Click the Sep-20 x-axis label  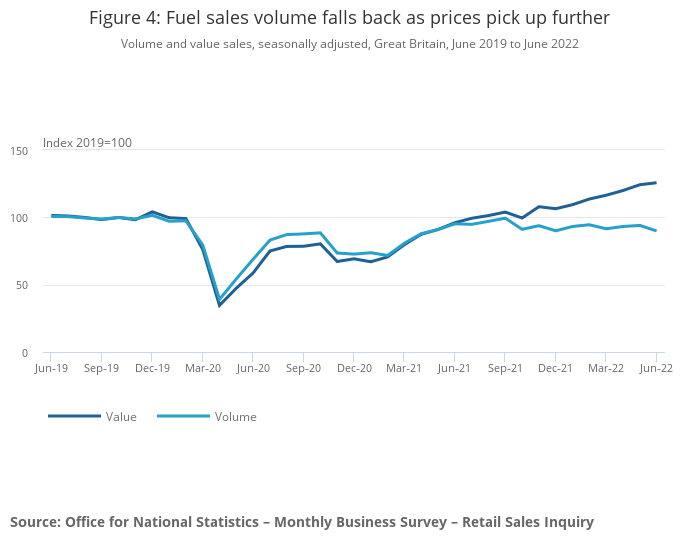pyautogui.click(x=302, y=368)
